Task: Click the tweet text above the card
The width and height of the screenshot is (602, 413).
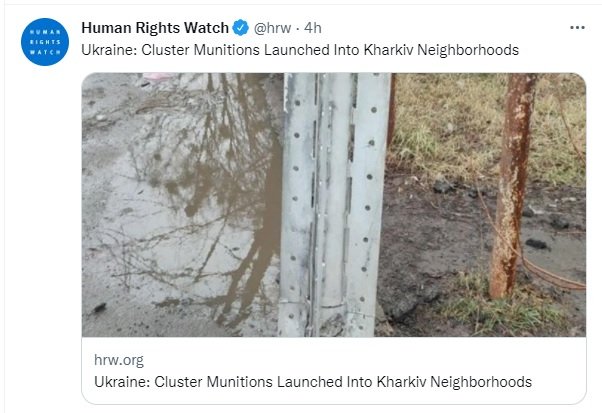Action: 300,50
